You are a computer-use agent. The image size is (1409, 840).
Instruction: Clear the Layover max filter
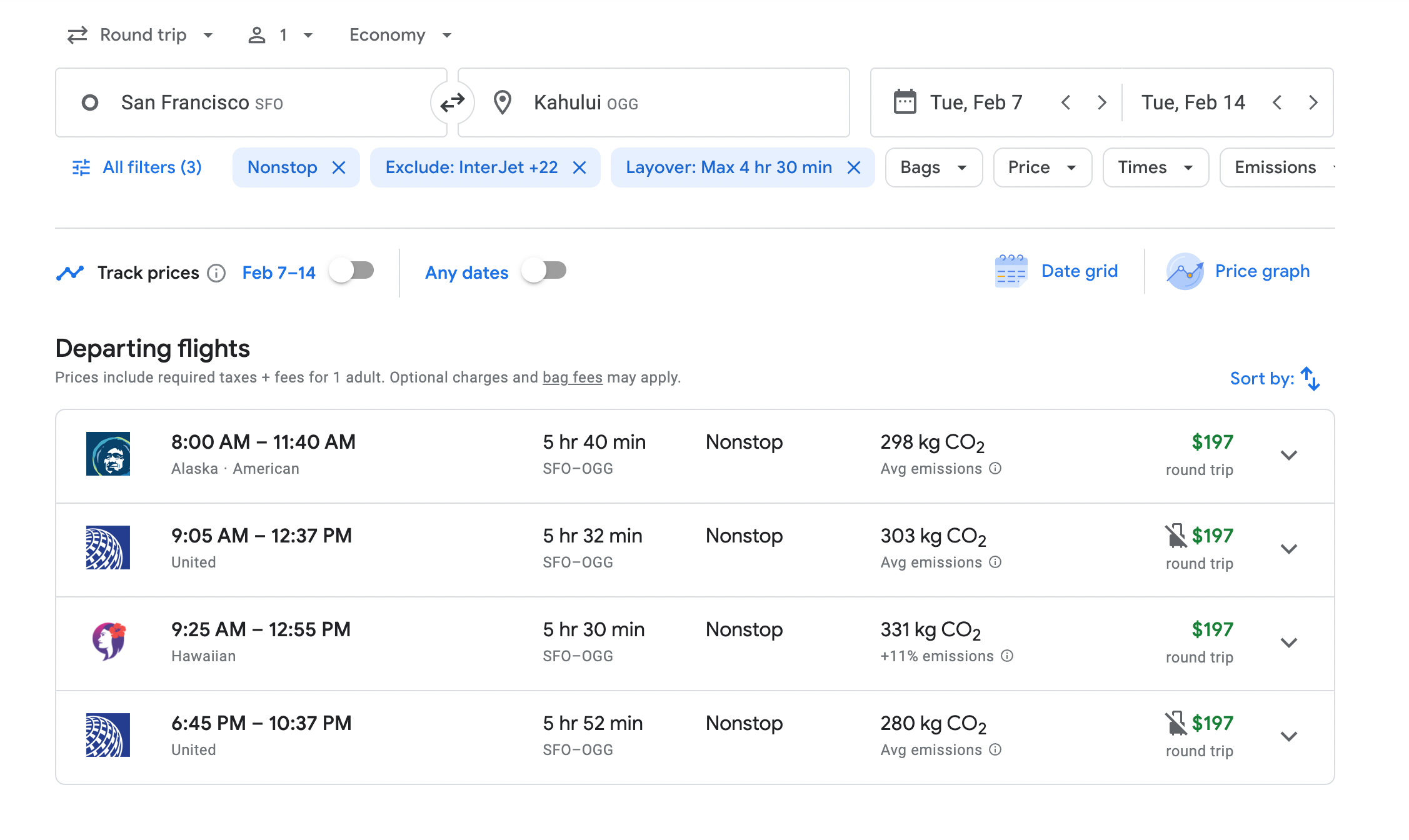click(x=854, y=167)
